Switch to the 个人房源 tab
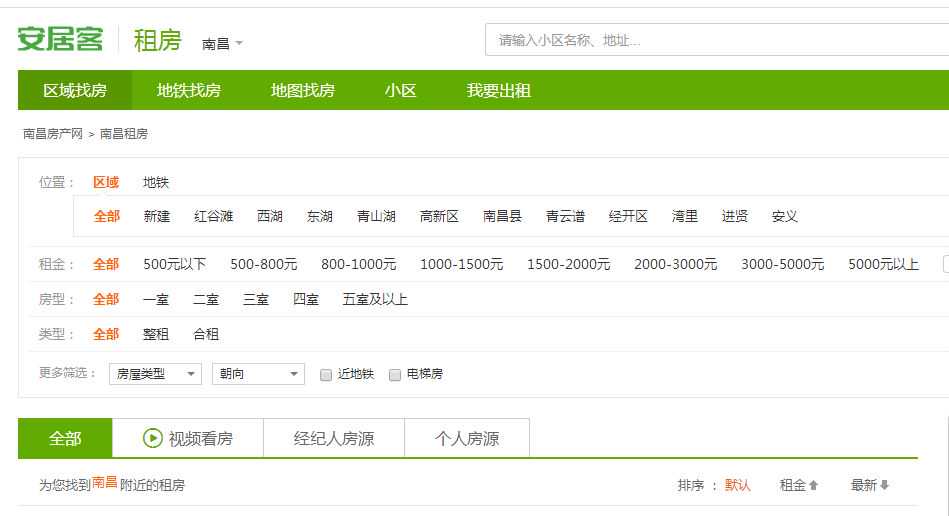Image resolution: width=949 pixels, height=516 pixels. click(467, 438)
